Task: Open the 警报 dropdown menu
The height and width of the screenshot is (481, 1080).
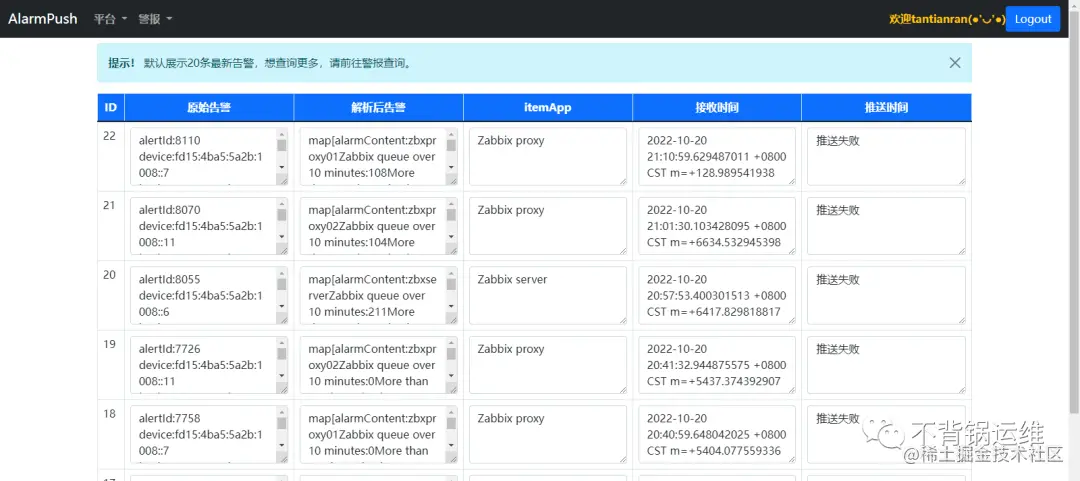Action: click(x=155, y=19)
